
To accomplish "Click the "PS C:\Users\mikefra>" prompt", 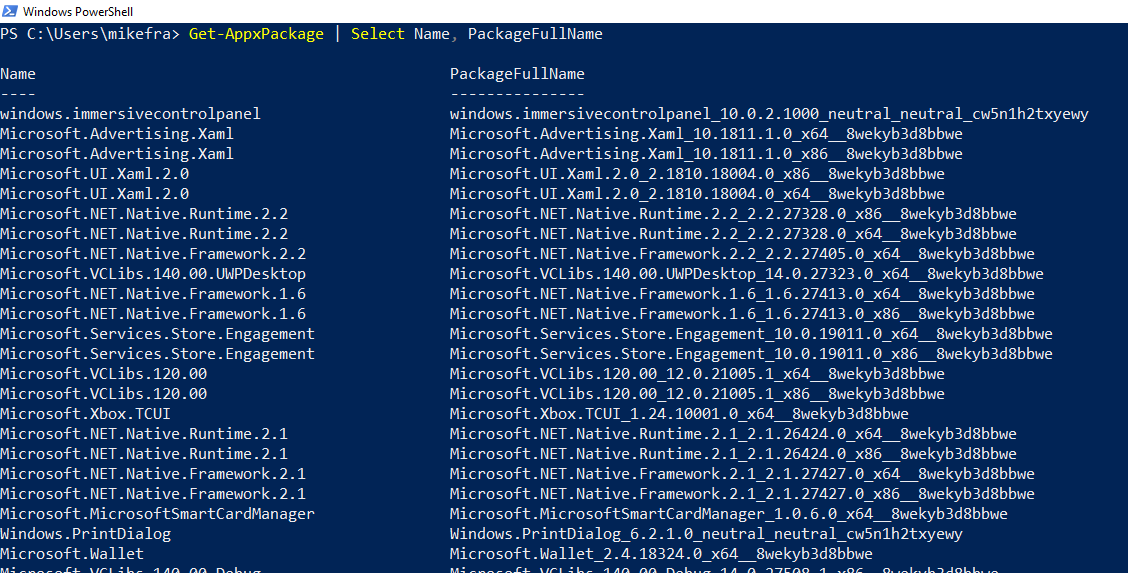I will [90, 34].
